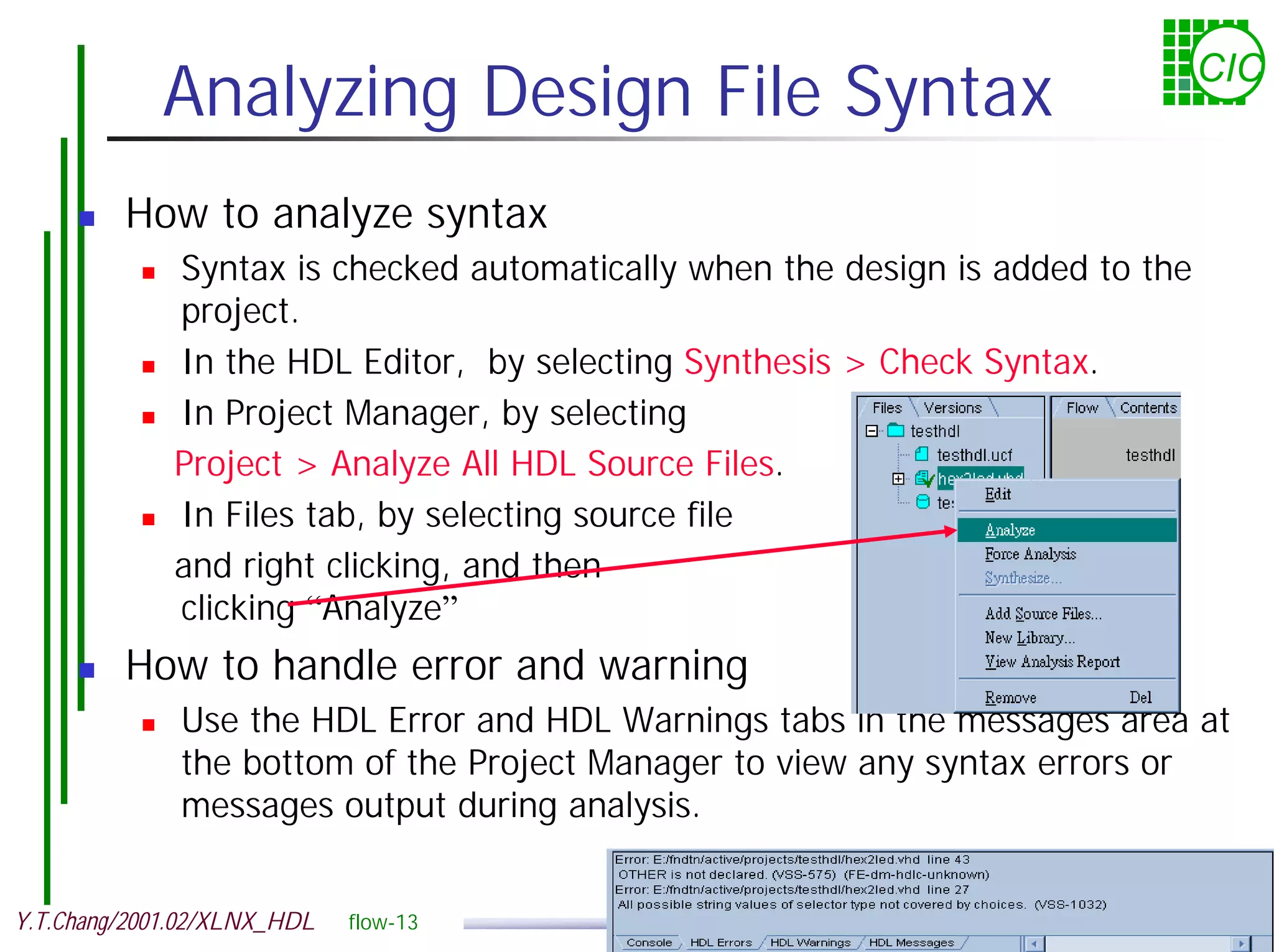Viewport: 1274px width, 952px height.
Task: Click the 'OTHER is not declared' message
Action: point(803,874)
